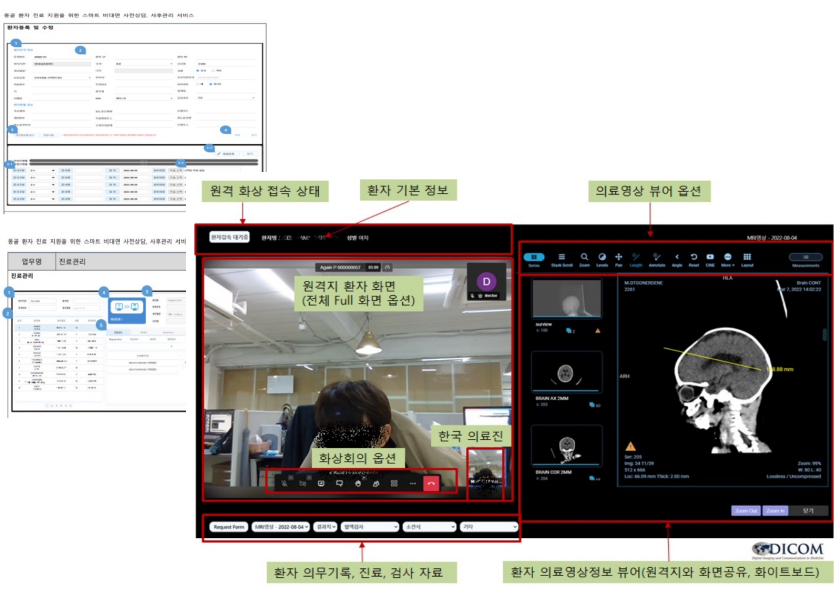839x592 pixels.
Task: Toggle the microphone mute in call bar
Action: point(286,483)
